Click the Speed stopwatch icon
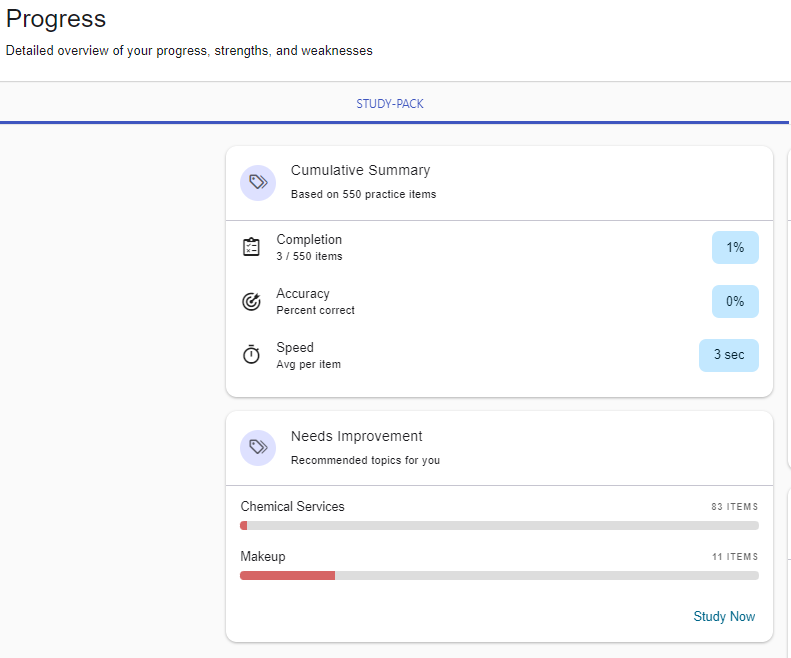The image size is (791, 658). click(x=252, y=355)
